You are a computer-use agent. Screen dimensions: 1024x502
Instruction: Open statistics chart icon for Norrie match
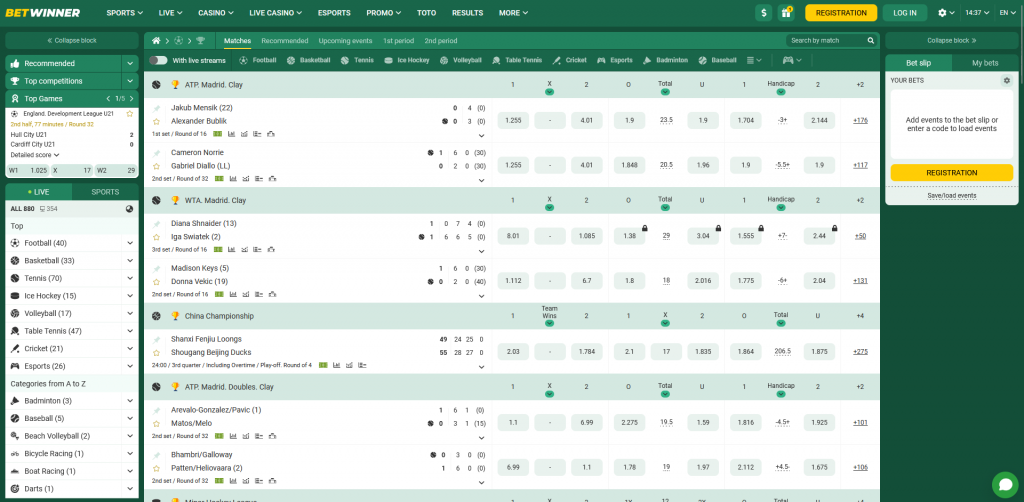[x=231, y=178]
